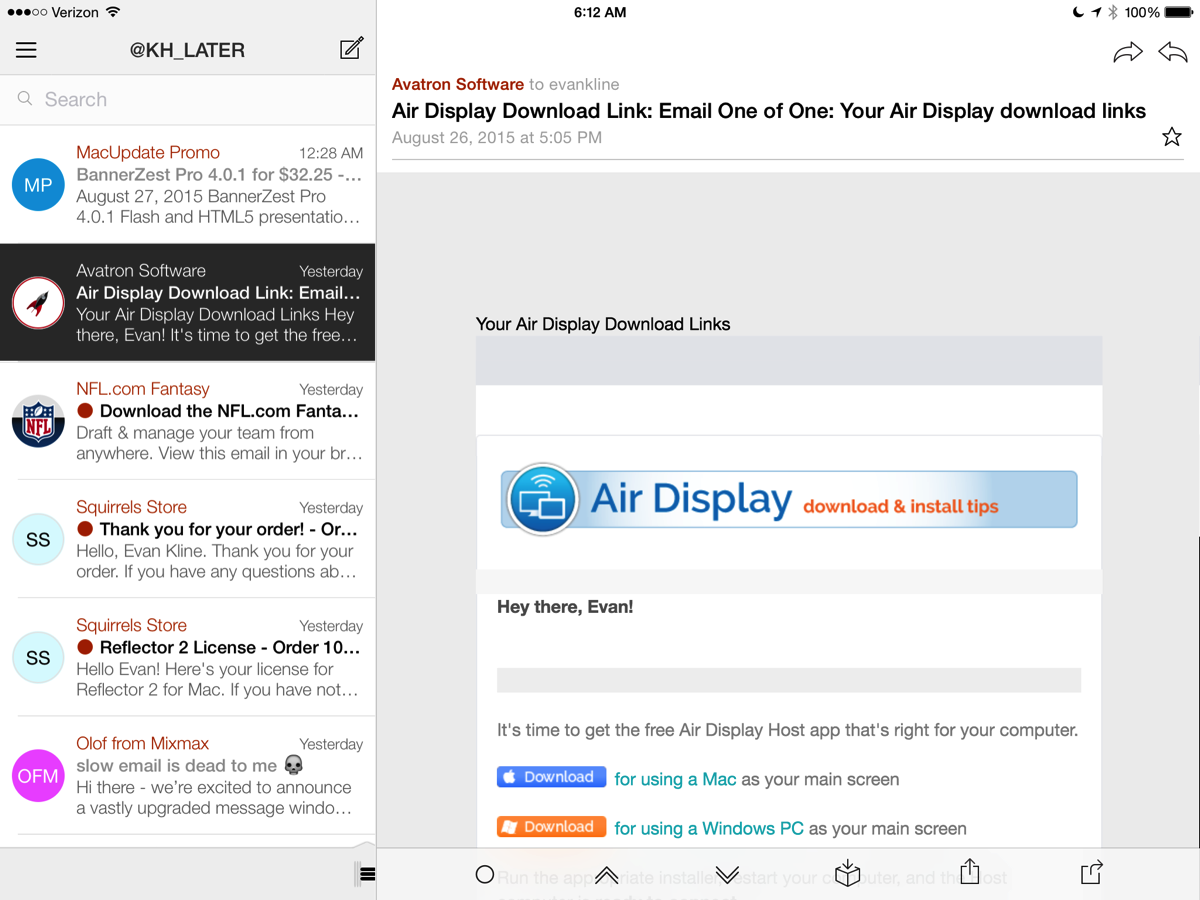The image size is (1200, 900).
Task: Click the up double-chevron for previous email
Action: [606, 873]
